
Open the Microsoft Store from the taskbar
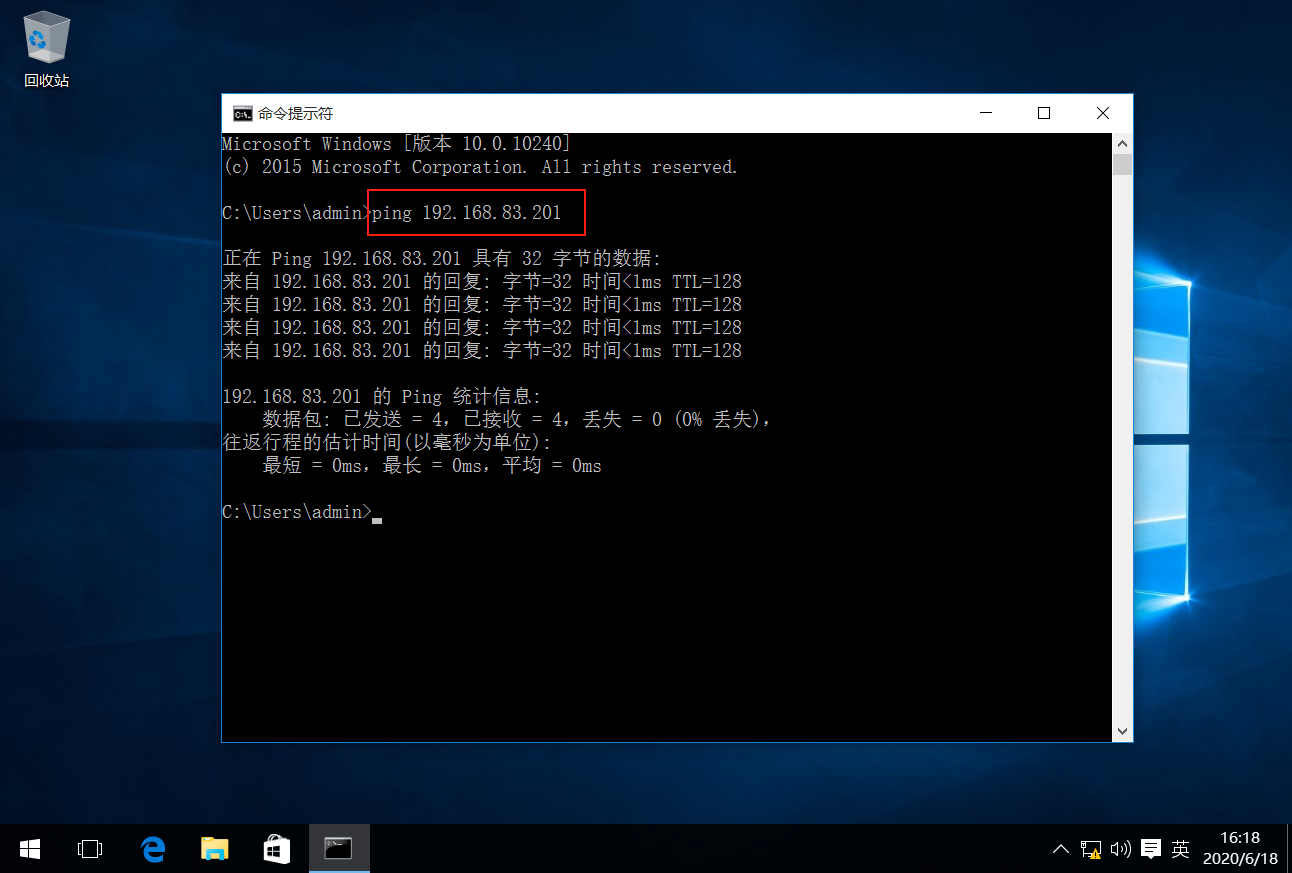[x=276, y=848]
